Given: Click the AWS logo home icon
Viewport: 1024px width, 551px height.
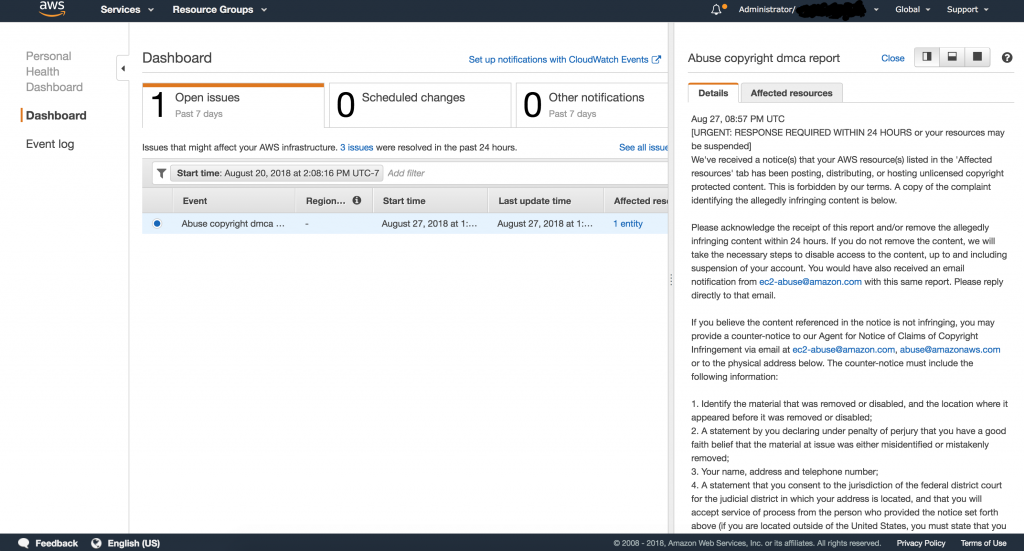Looking at the screenshot, I should 52,8.
